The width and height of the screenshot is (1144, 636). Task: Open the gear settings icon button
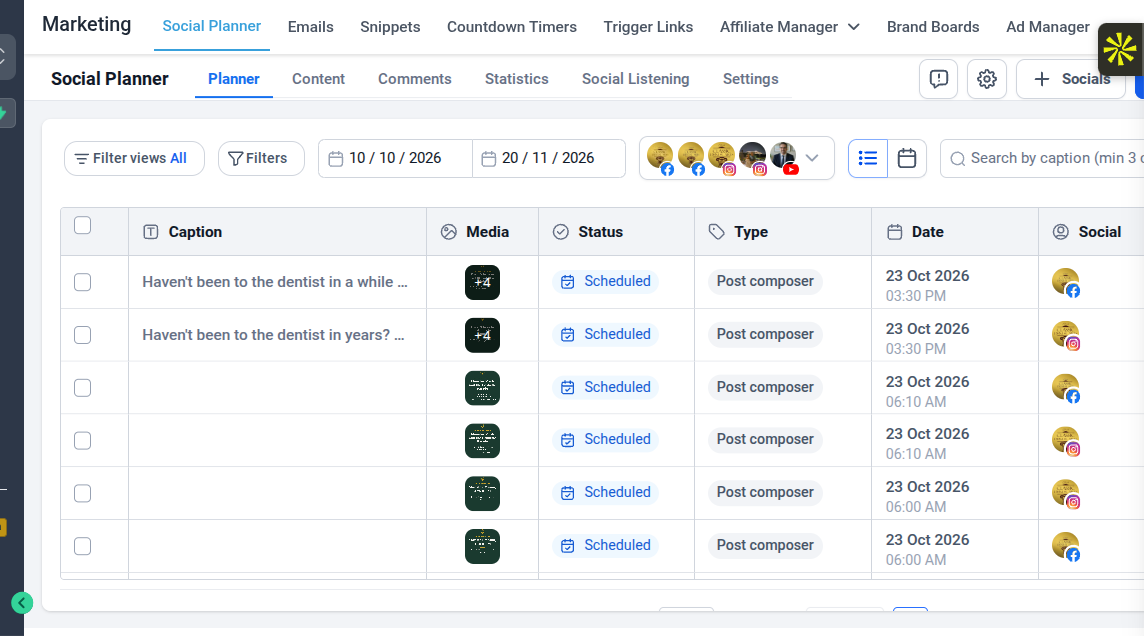(x=986, y=79)
